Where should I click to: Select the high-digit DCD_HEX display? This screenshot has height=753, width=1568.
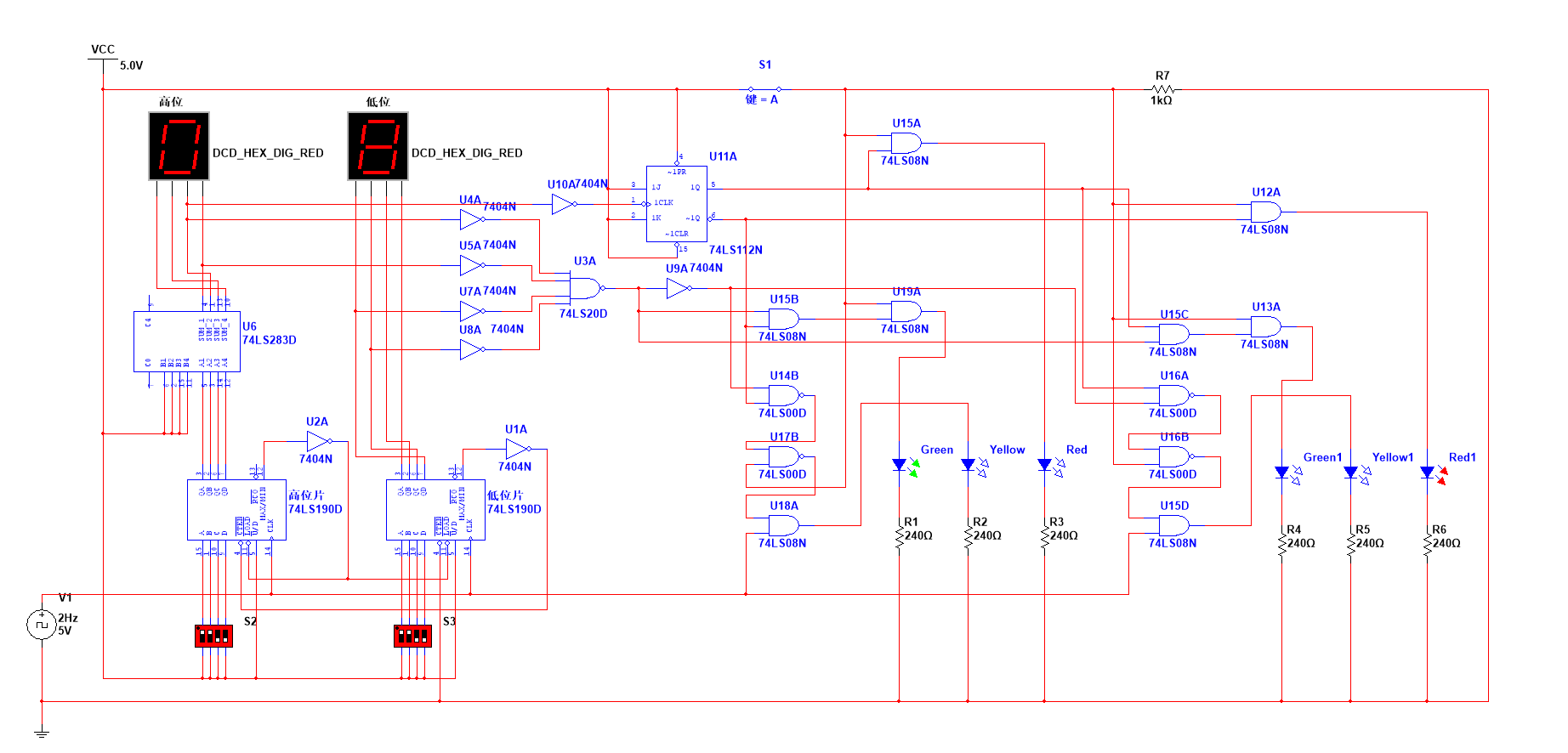click(179, 146)
